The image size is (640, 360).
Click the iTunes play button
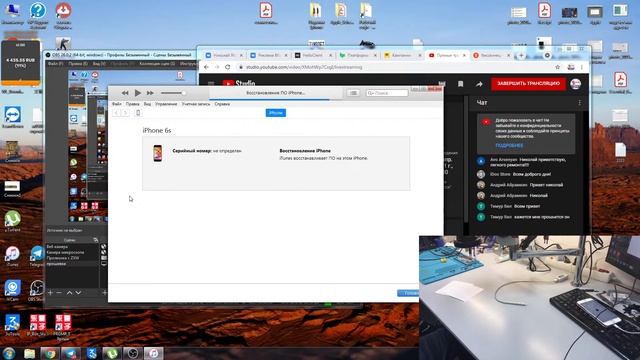pyautogui.click(x=138, y=93)
